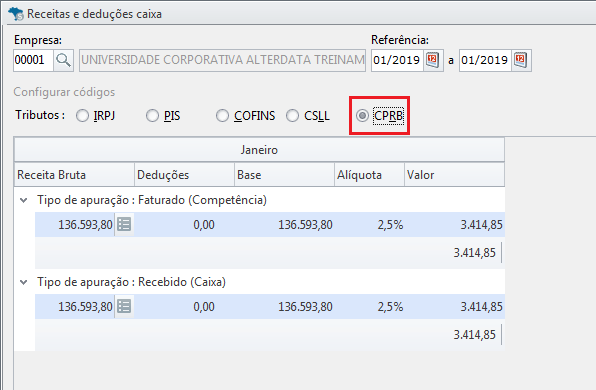Click Base 136.593,80 in Recebido row

(305, 306)
